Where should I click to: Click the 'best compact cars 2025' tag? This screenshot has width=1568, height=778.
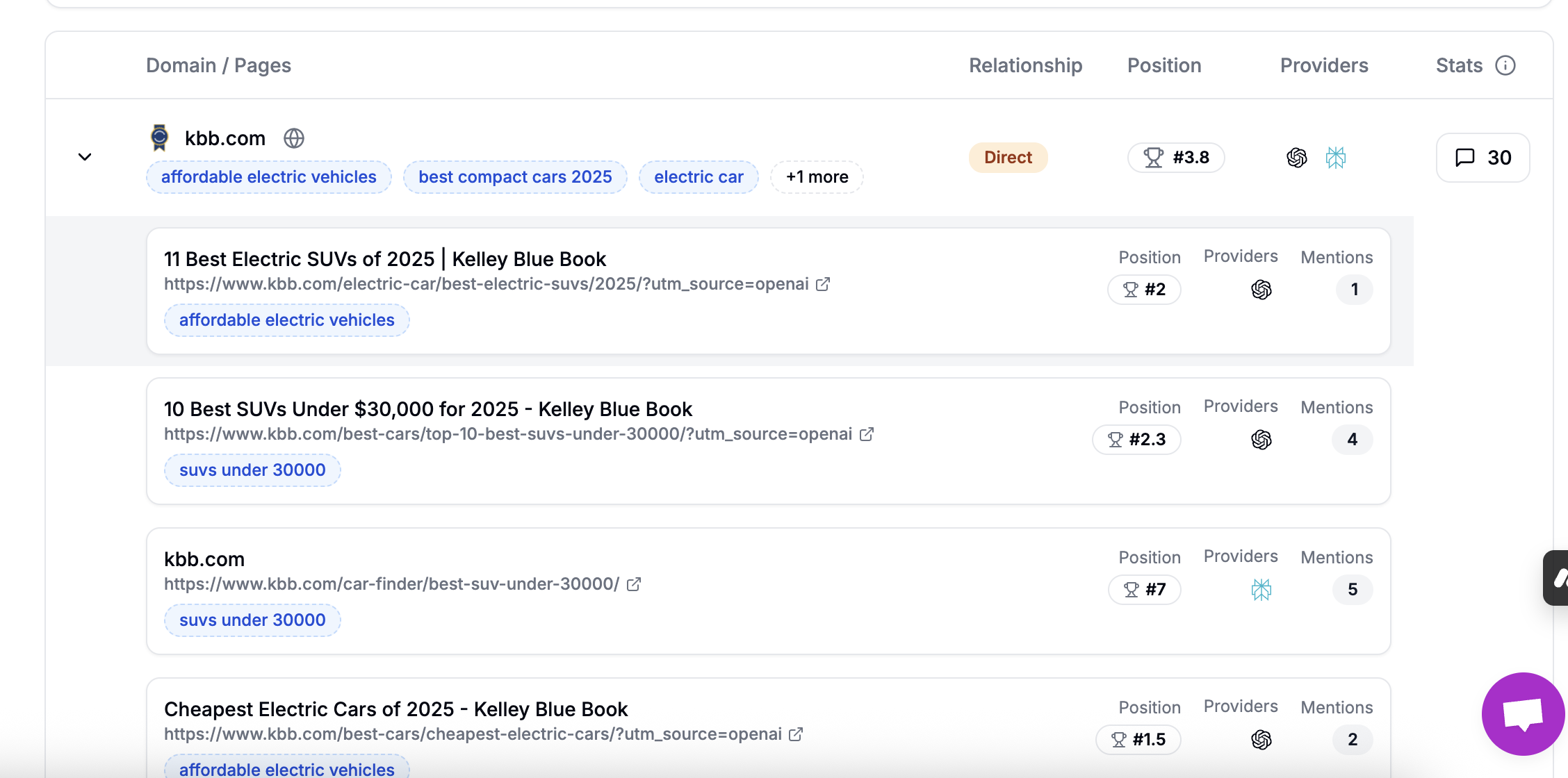pos(515,177)
